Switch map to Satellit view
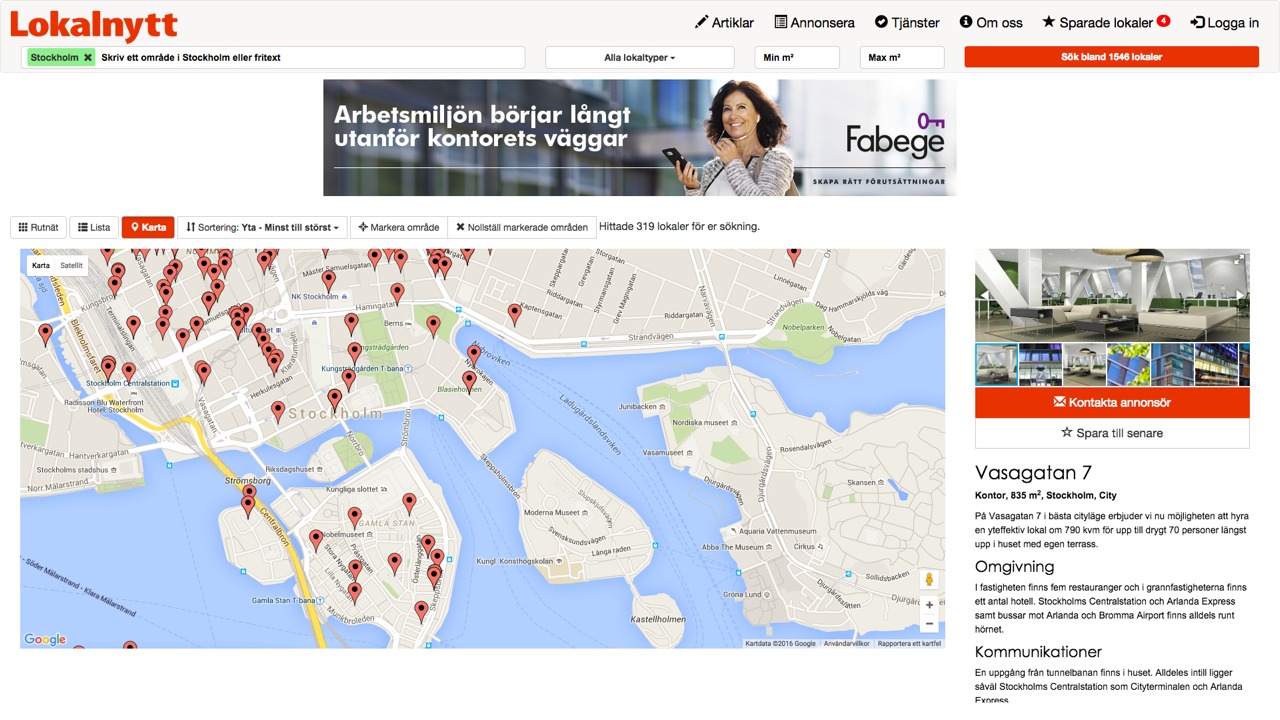This screenshot has height=720, width=1280. pyautogui.click(x=71, y=266)
